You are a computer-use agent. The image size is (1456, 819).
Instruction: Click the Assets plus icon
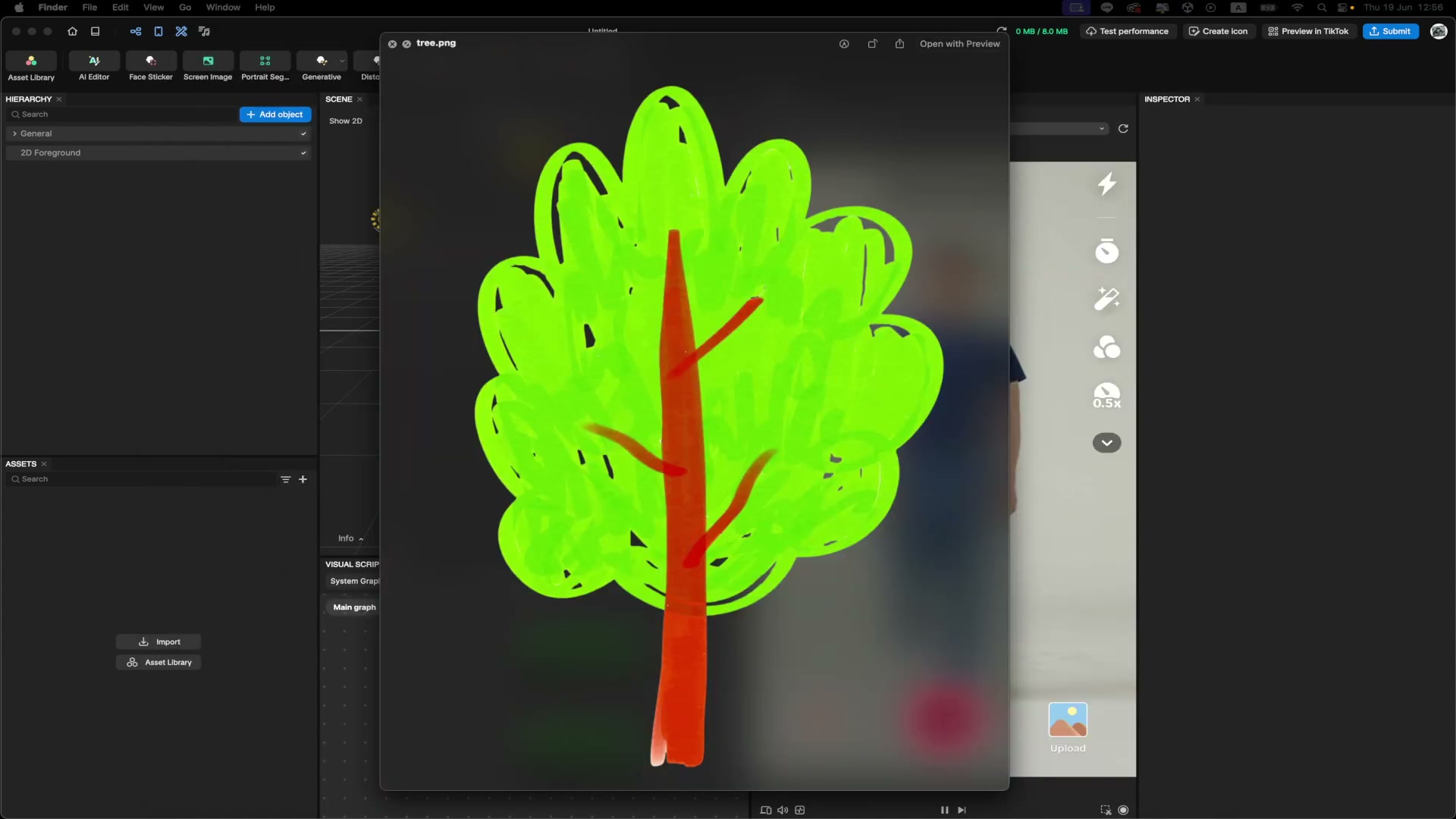303,479
